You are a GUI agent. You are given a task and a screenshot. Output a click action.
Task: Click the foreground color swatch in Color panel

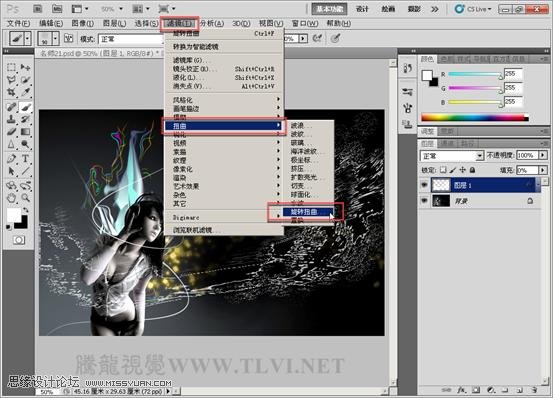point(427,75)
